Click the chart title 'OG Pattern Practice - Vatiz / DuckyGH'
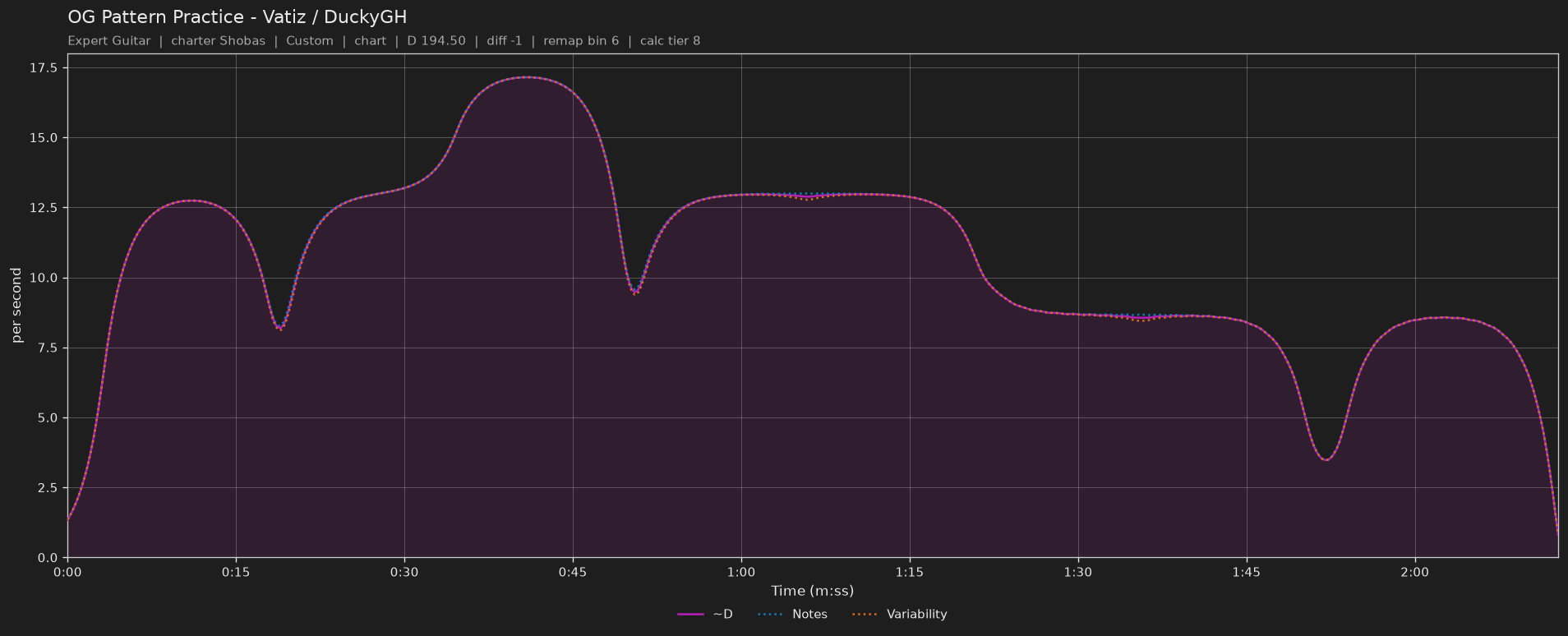This screenshot has height=636, width=1568. pos(238,17)
